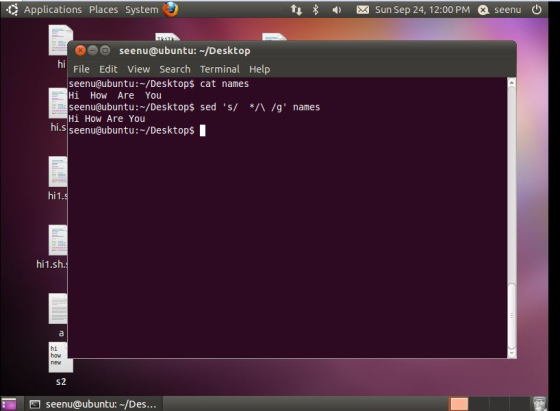Open the System menu
560x411 pixels.
[x=142, y=10]
